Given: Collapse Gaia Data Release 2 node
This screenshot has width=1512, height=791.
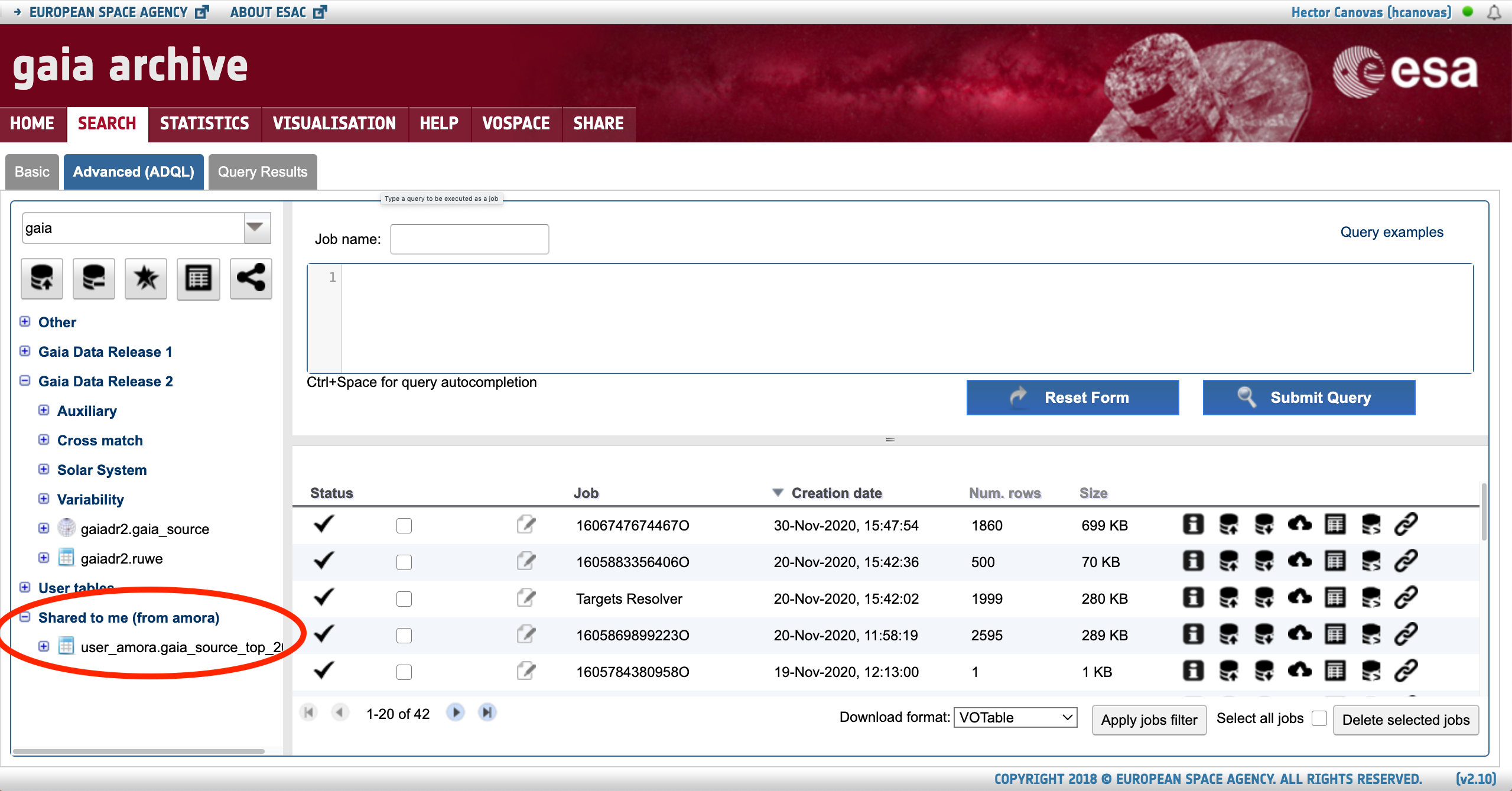Looking at the screenshot, I should pos(25,380).
